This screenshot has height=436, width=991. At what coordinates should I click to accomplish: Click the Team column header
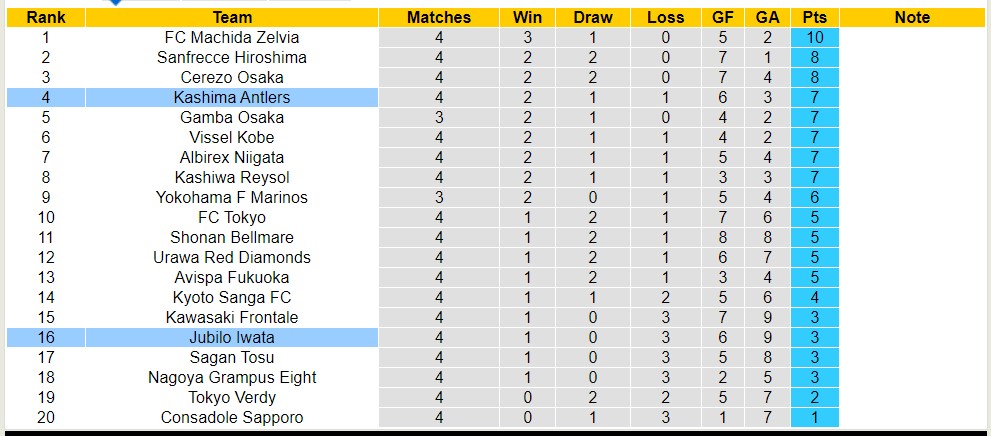point(232,17)
